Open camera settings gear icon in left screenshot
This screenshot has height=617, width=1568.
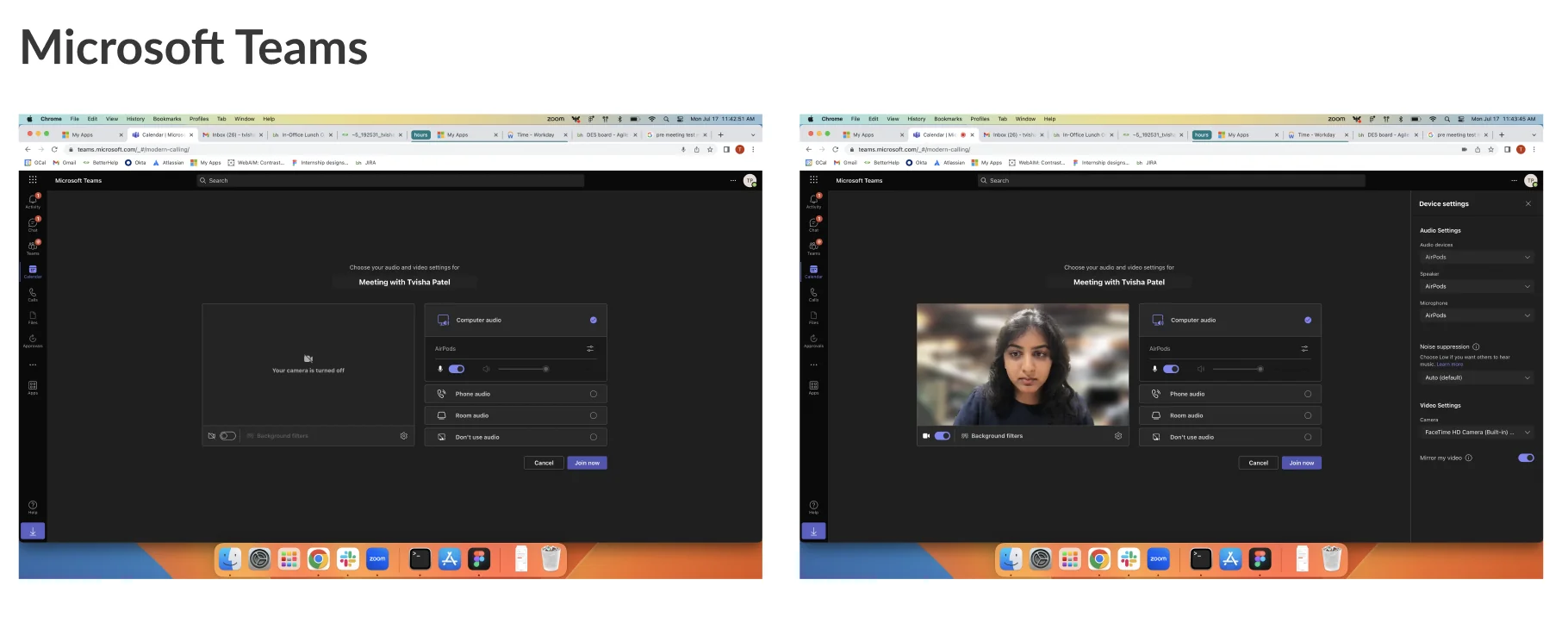(403, 436)
